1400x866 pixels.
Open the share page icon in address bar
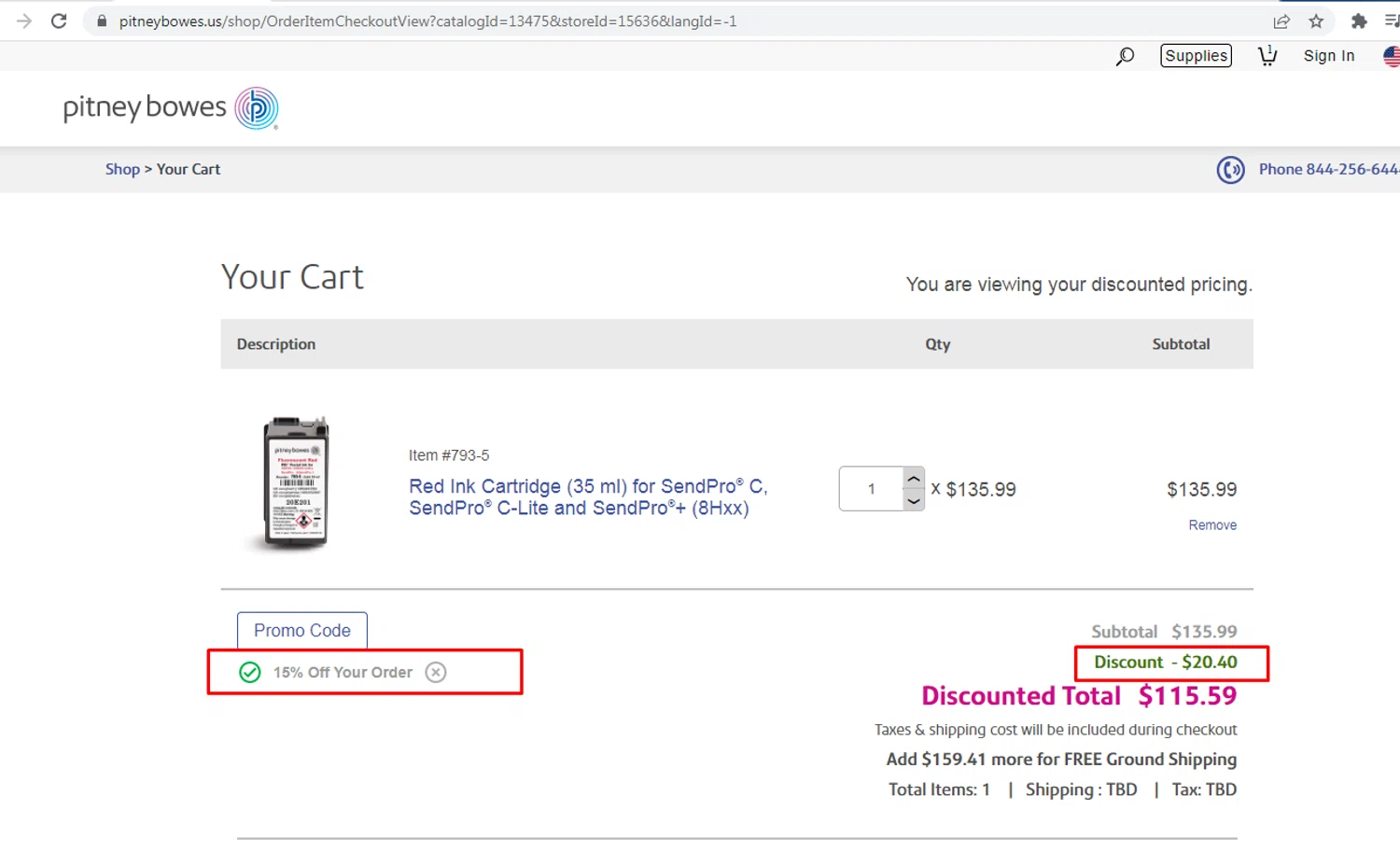1281,21
